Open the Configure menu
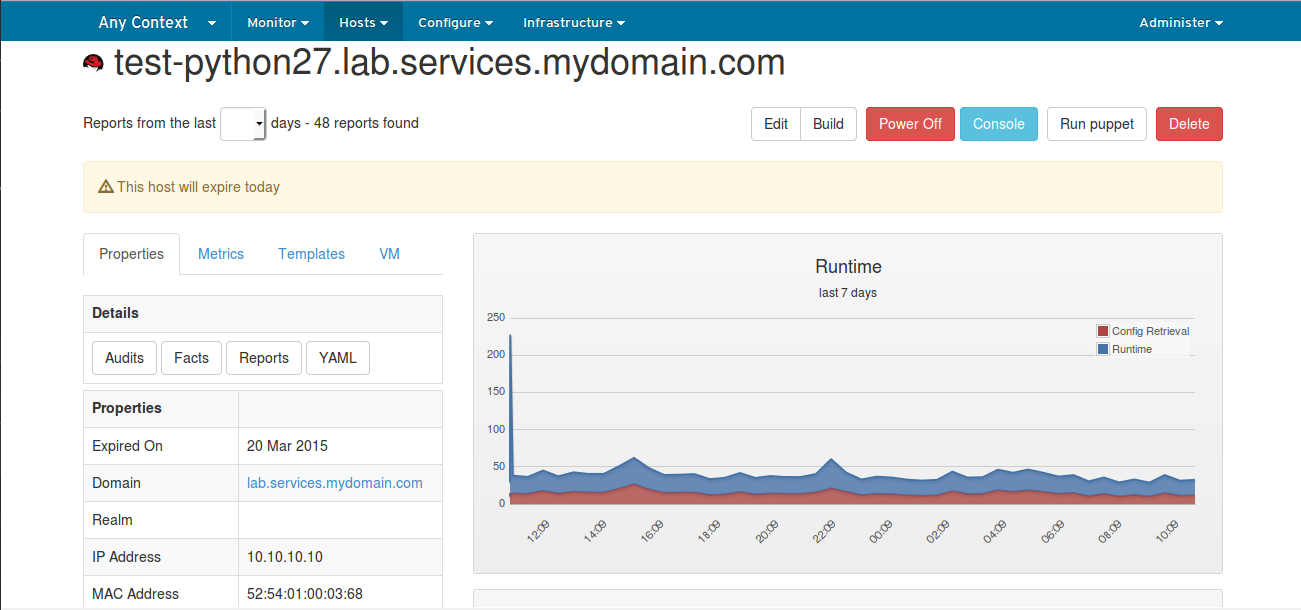Image resolution: width=1301 pixels, height=610 pixels. (x=455, y=22)
